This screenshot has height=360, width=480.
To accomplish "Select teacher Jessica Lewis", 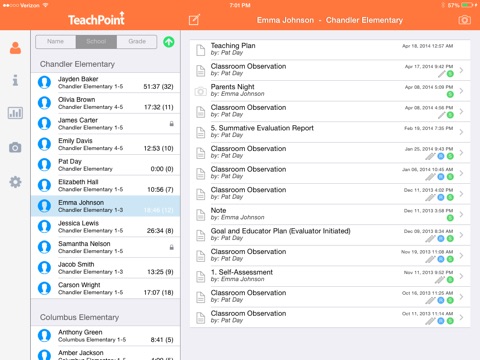I will [105, 227].
